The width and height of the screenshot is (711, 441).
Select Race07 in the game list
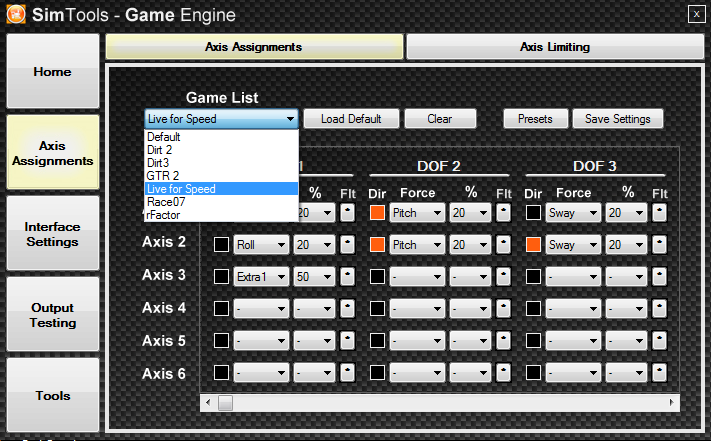coord(221,202)
